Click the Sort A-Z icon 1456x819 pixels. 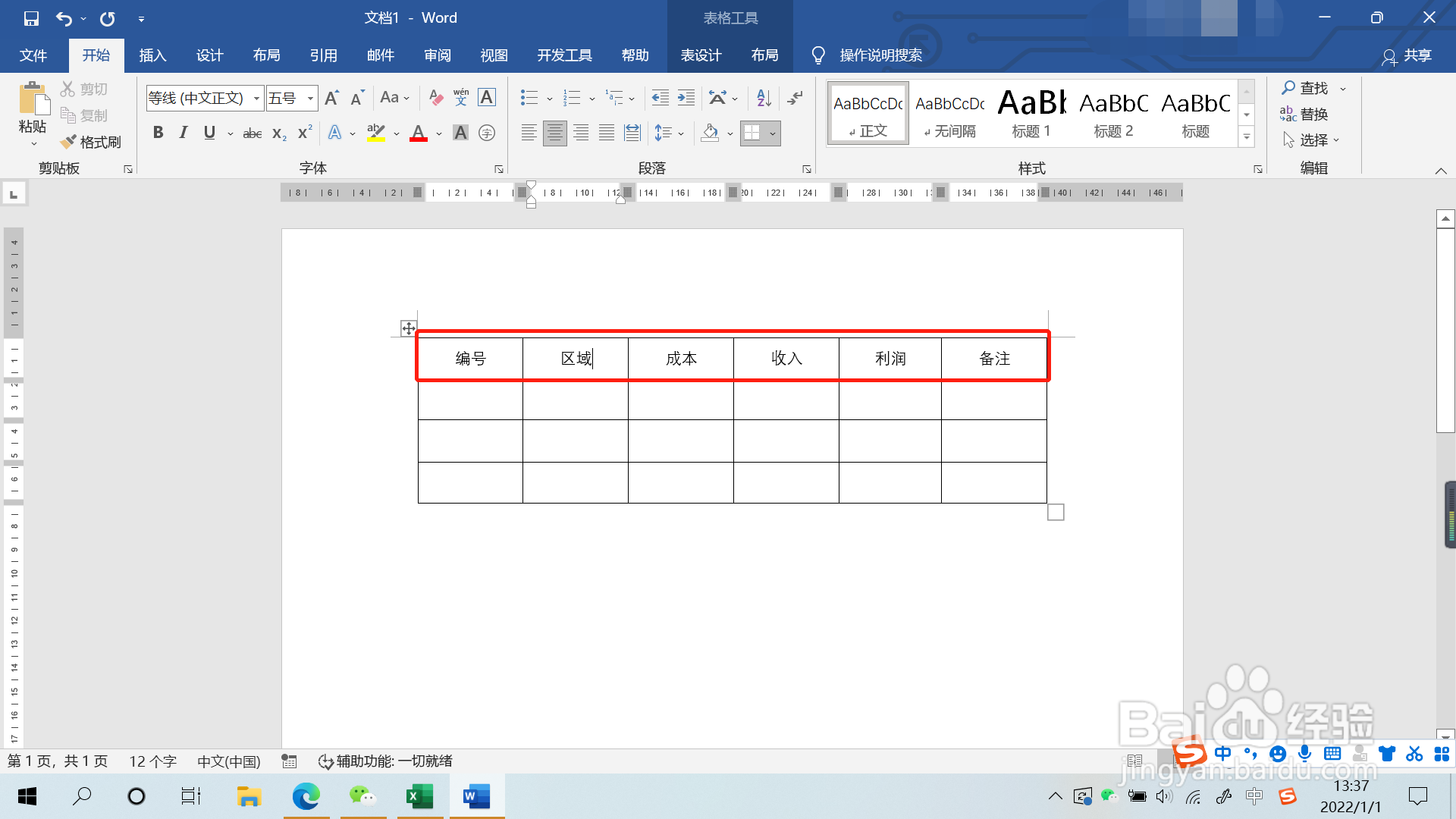(x=764, y=98)
